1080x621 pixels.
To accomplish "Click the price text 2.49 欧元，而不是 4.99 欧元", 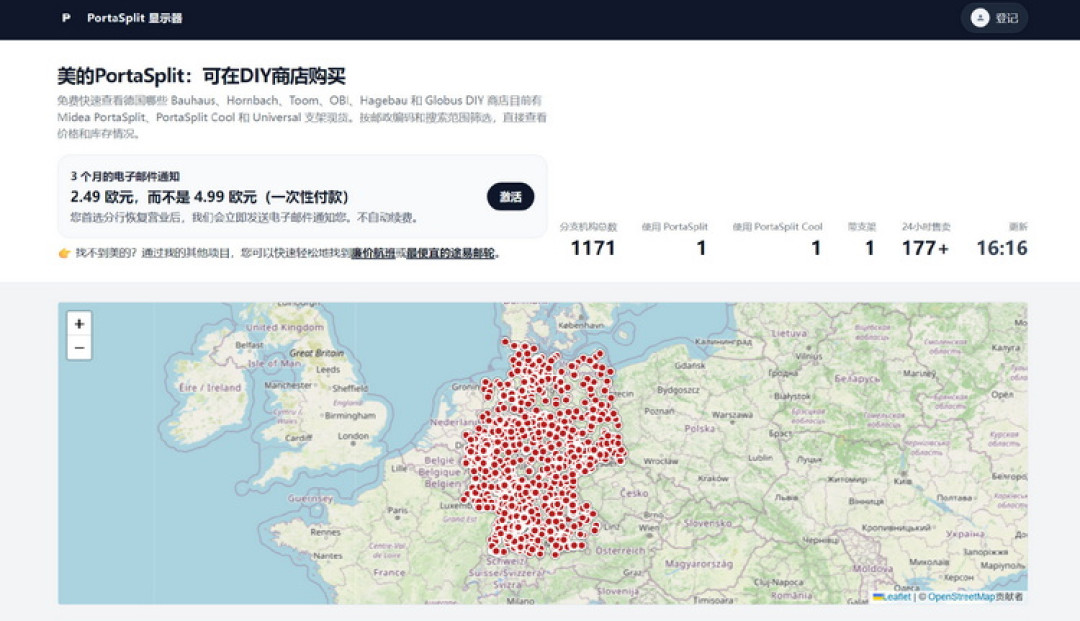I will click(163, 197).
